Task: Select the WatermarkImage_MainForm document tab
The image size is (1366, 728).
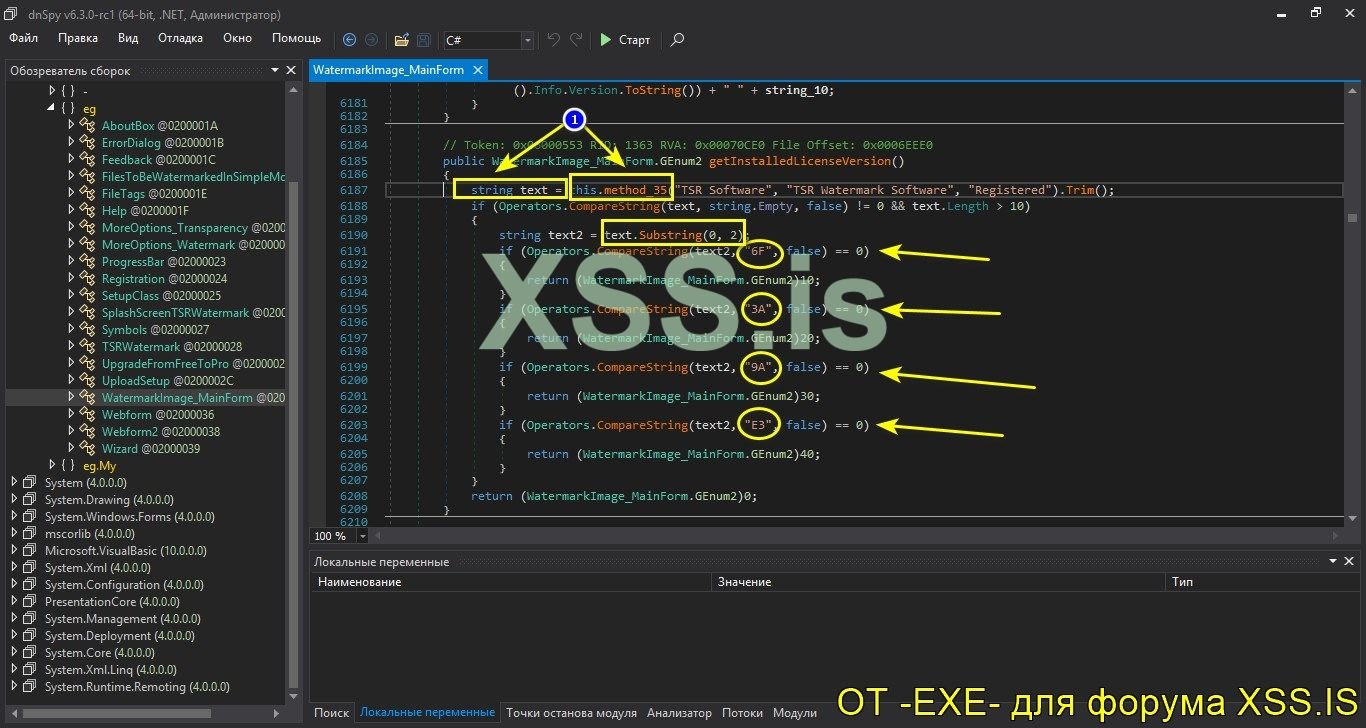Action: pyautogui.click(x=398, y=70)
